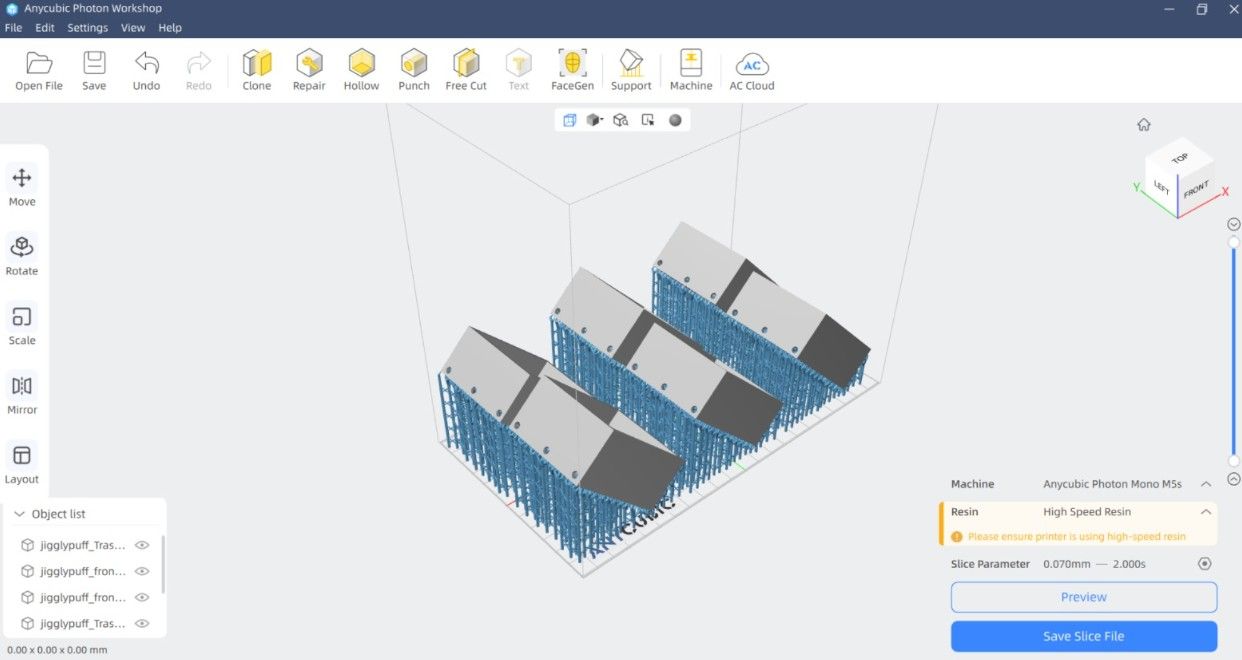Open the Edit menu
The height and width of the screenshot is (660, 1242).
(45, 28)
